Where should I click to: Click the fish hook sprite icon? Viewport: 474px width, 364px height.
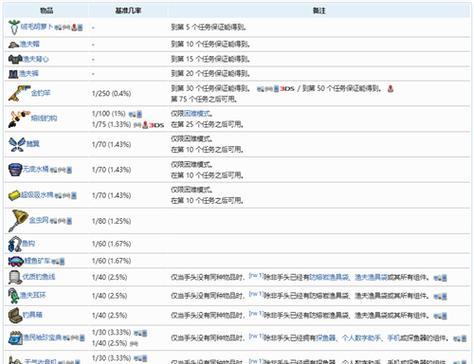[x=15, y=244]
